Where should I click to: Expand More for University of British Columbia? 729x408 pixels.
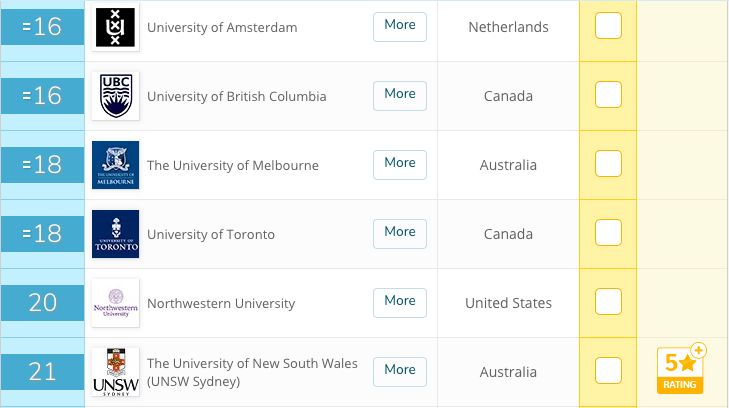400,96
